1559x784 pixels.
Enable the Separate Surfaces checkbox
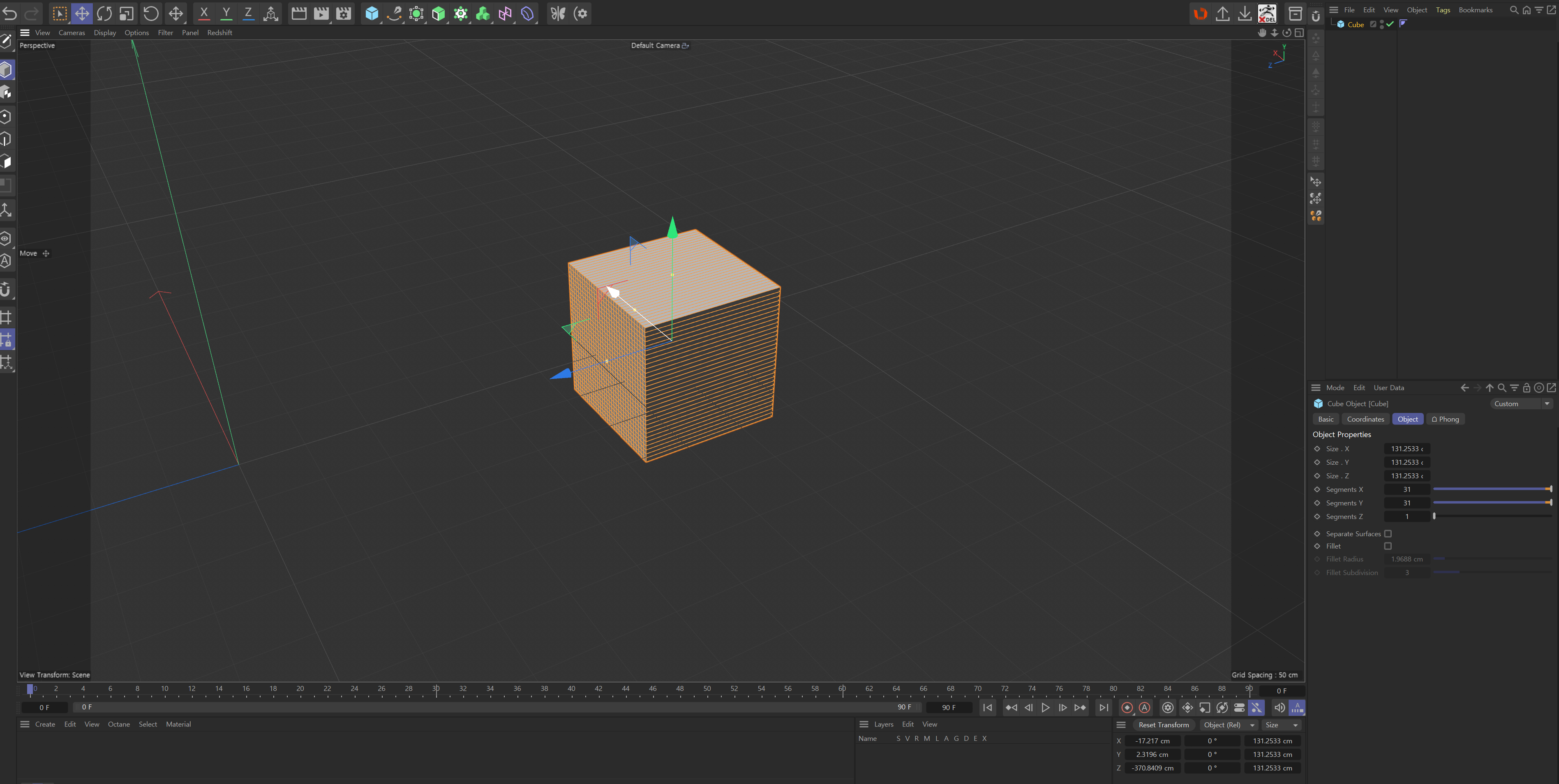(1388, 533)
